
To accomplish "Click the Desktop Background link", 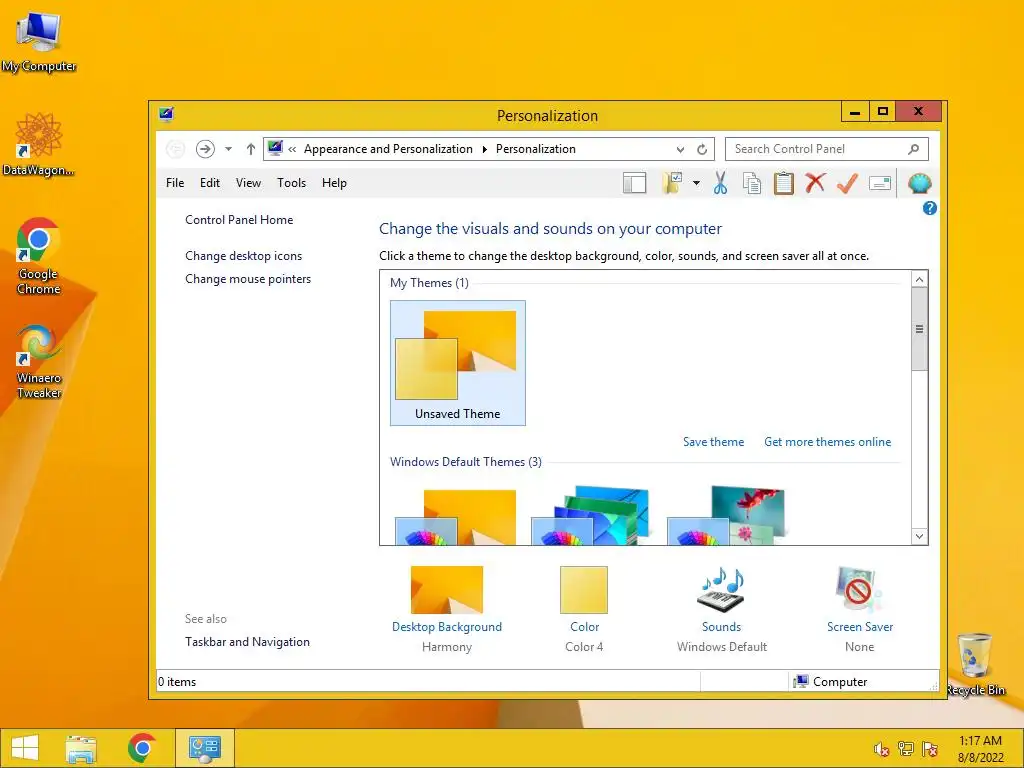I will tap(447, 627).
